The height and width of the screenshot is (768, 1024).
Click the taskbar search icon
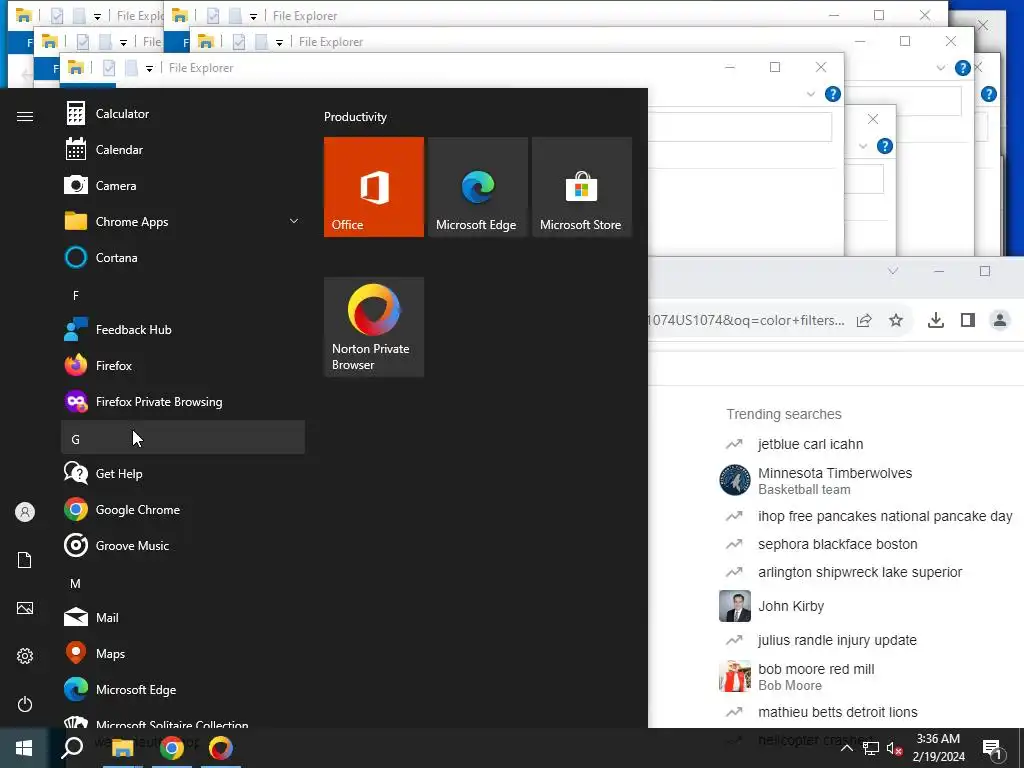coord(72,748)
